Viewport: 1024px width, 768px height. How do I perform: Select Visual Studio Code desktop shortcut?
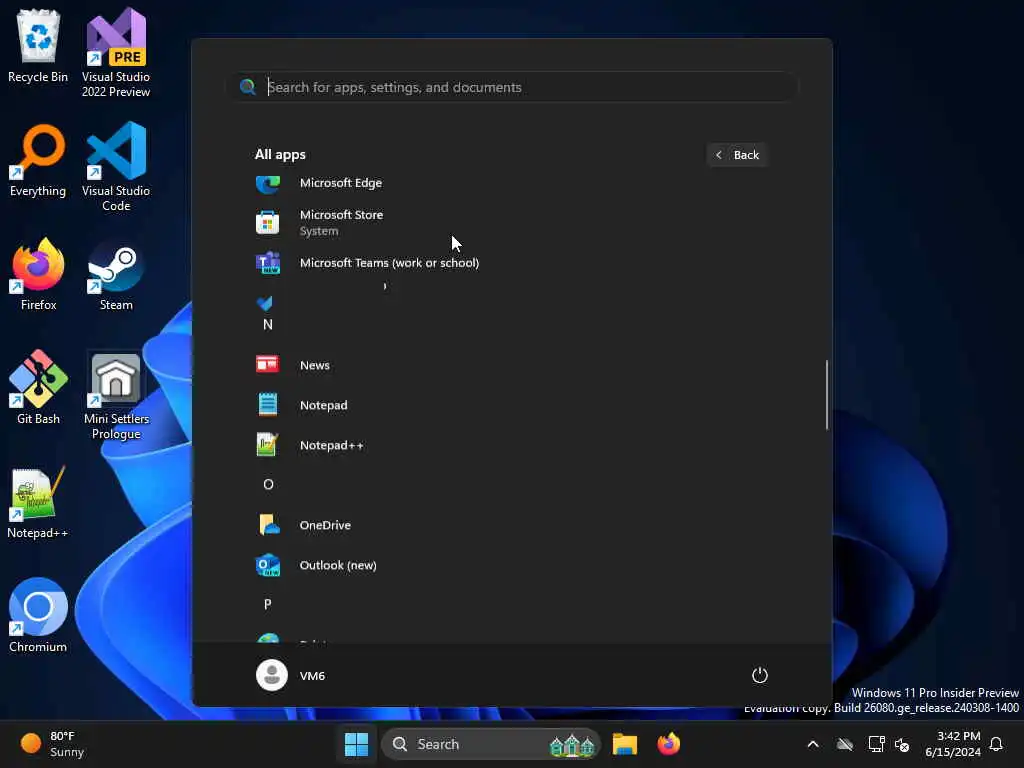click(x=116, y=167)
